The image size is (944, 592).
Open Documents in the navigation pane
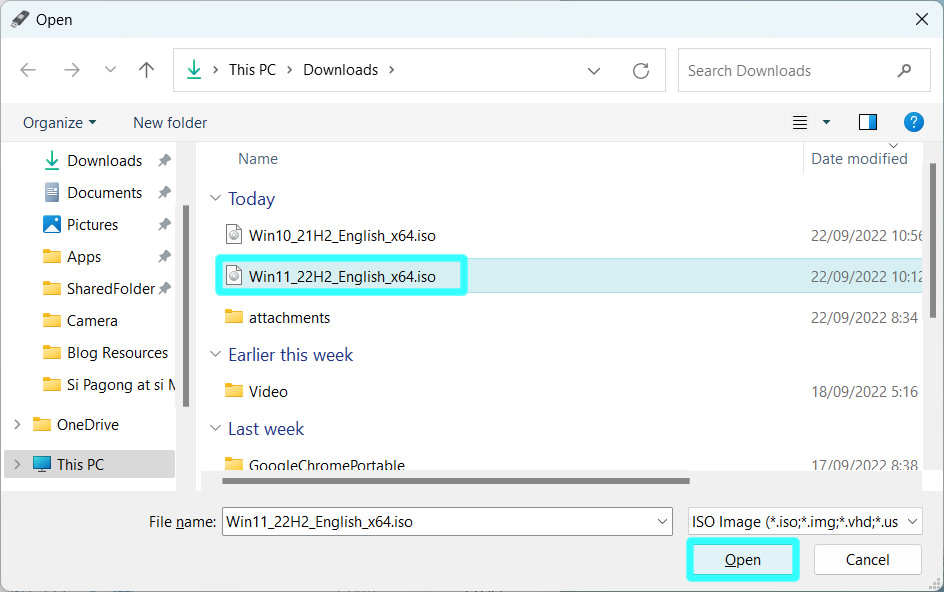105,193
